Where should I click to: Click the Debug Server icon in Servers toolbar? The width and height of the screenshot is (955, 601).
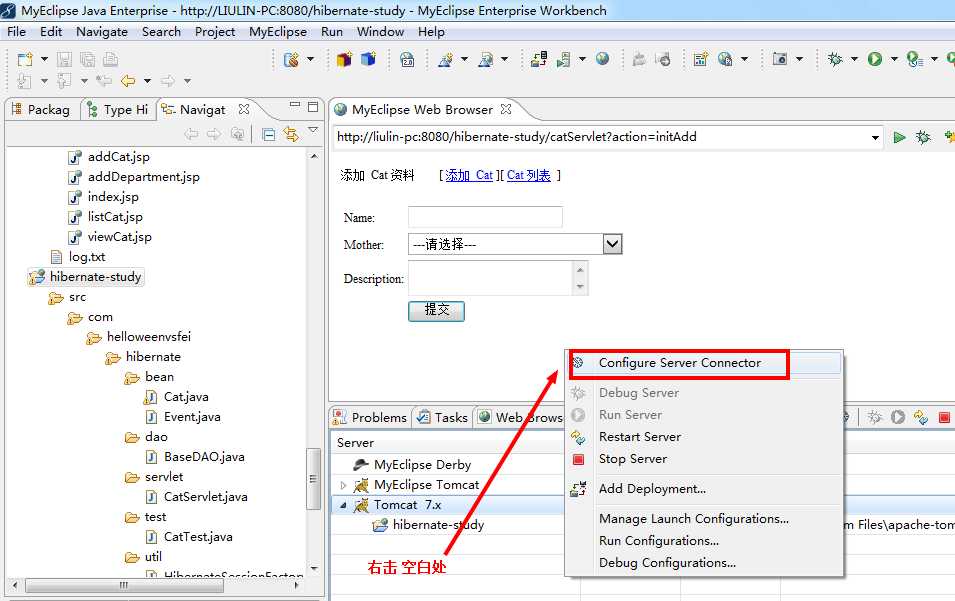coord(875,417)
